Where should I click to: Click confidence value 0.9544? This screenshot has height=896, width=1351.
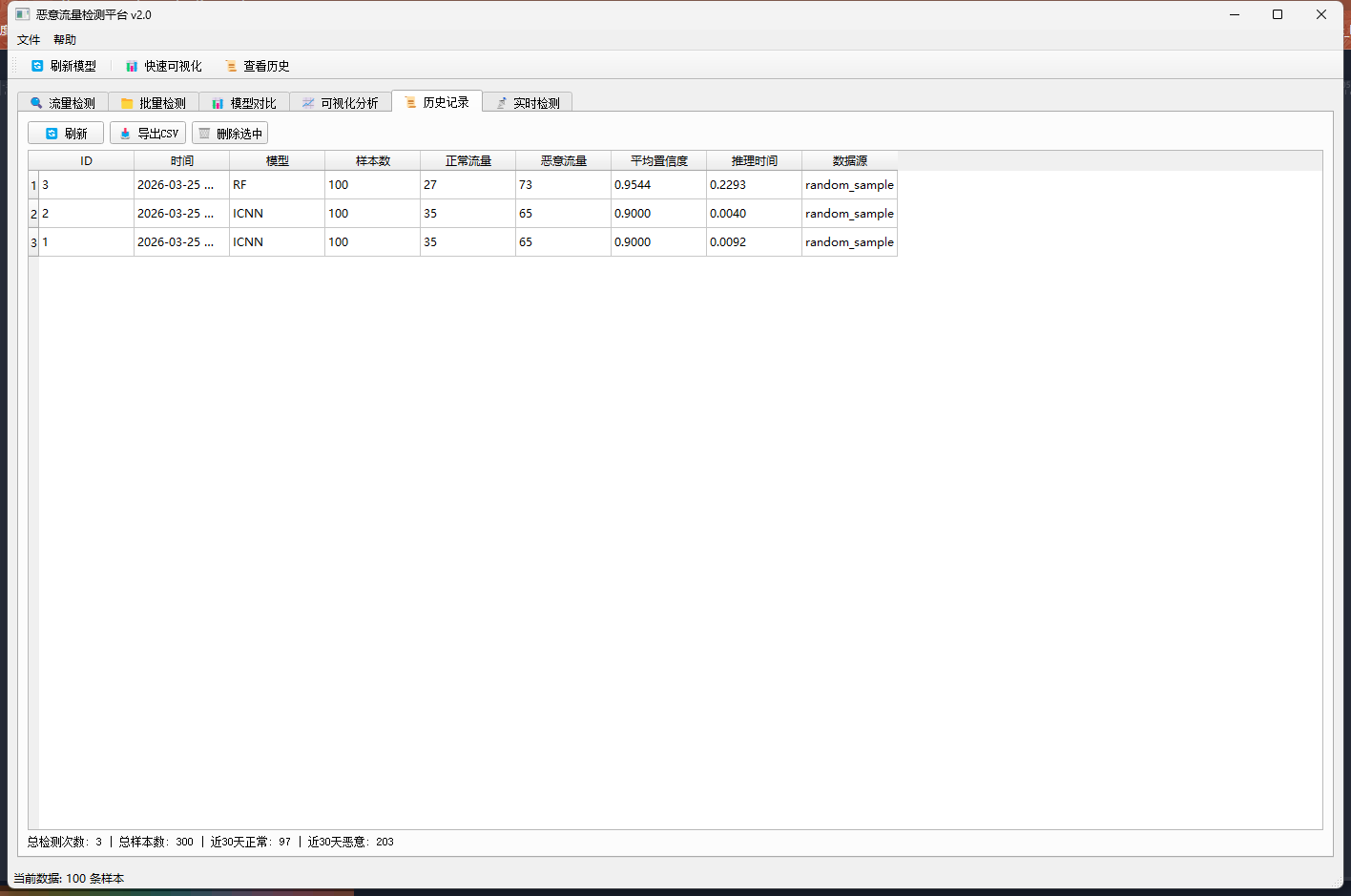659,185
